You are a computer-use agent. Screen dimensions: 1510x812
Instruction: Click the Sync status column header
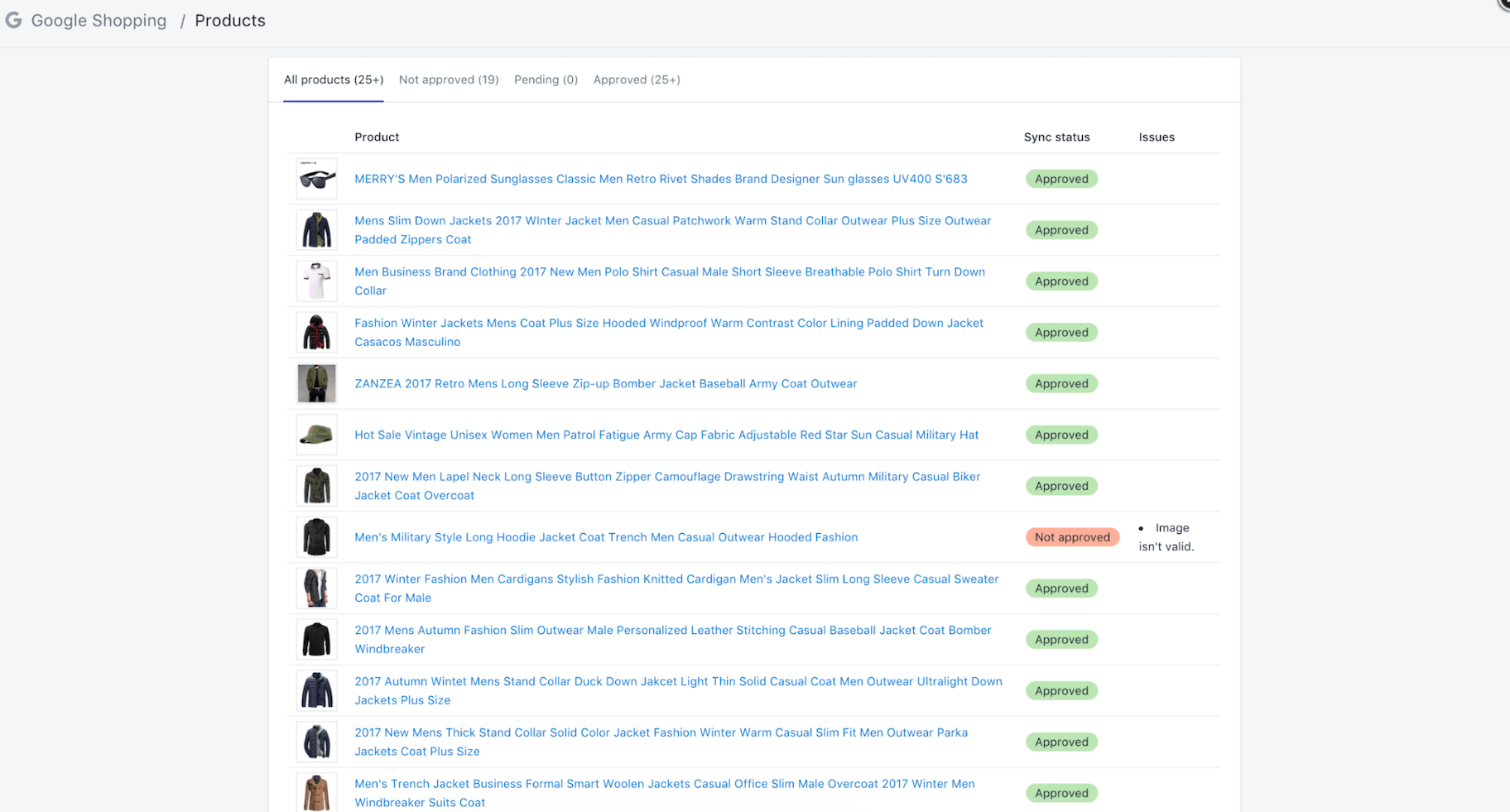click(1056, 137)
